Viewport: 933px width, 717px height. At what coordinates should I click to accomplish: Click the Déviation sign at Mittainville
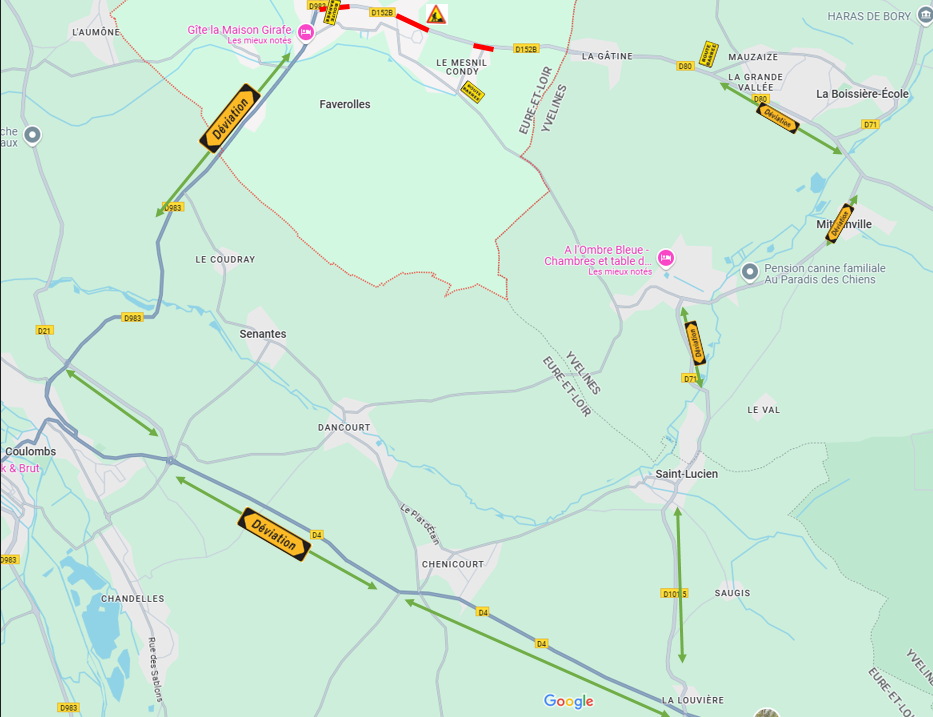(x=840, y=223)
